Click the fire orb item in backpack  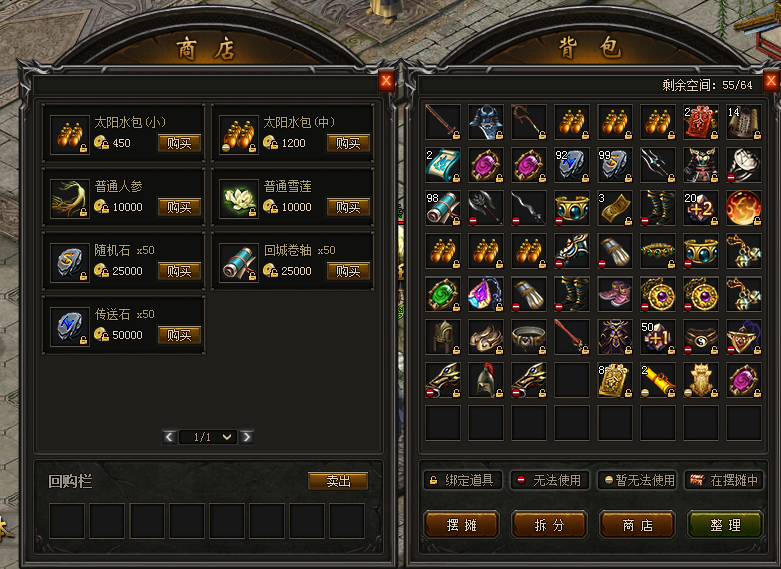point(744,208)
